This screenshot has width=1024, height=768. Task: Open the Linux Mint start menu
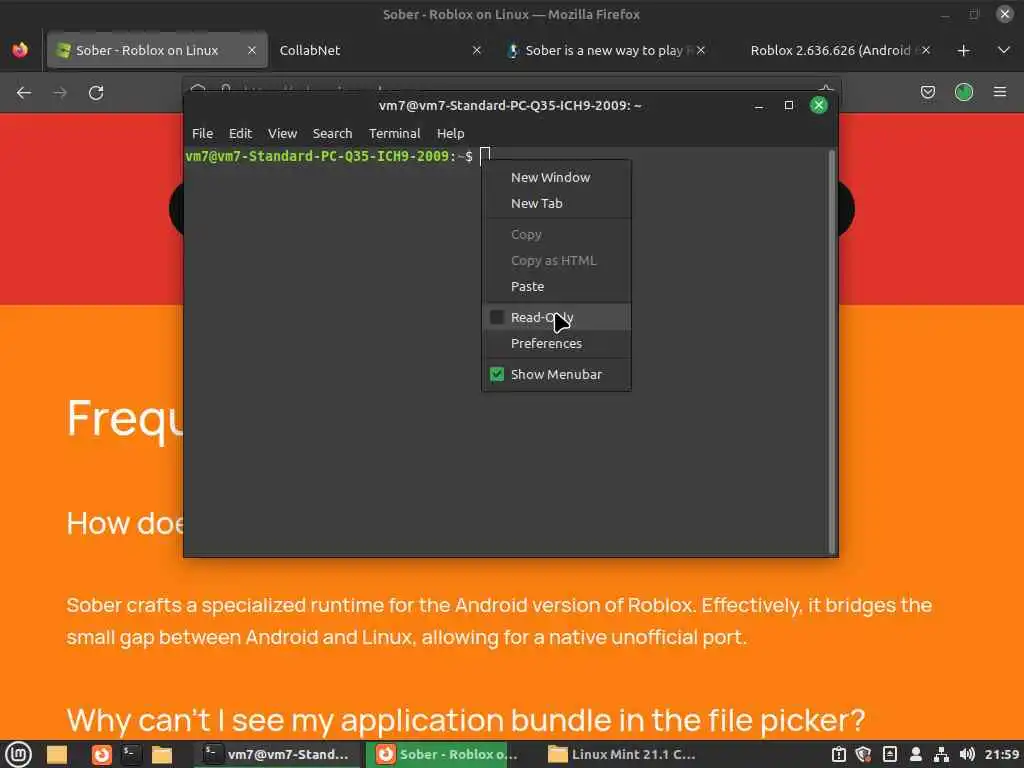coord(18,754)
